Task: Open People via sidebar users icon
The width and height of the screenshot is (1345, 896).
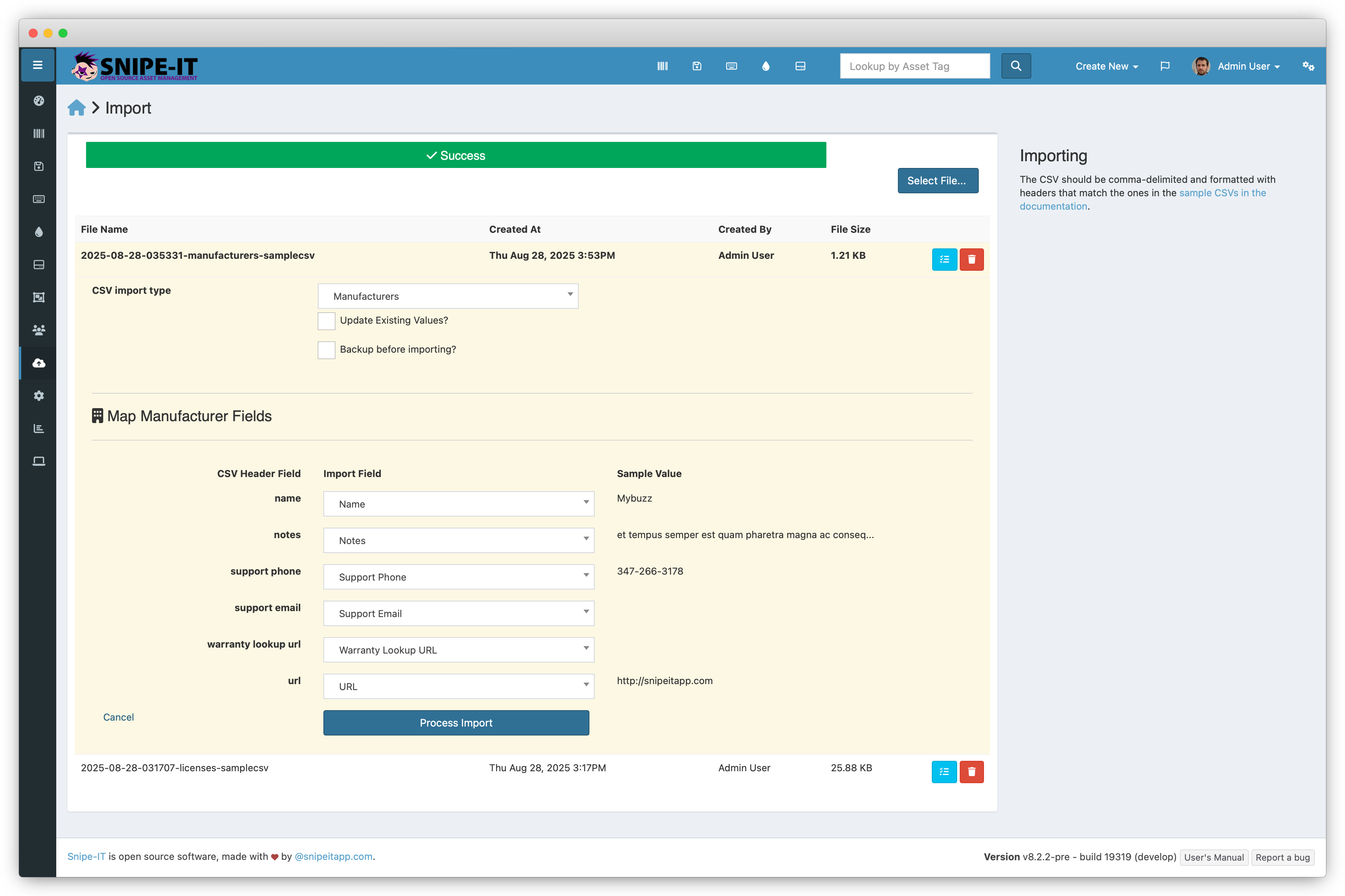Action: pyautogui.click(x=39, y=330)
